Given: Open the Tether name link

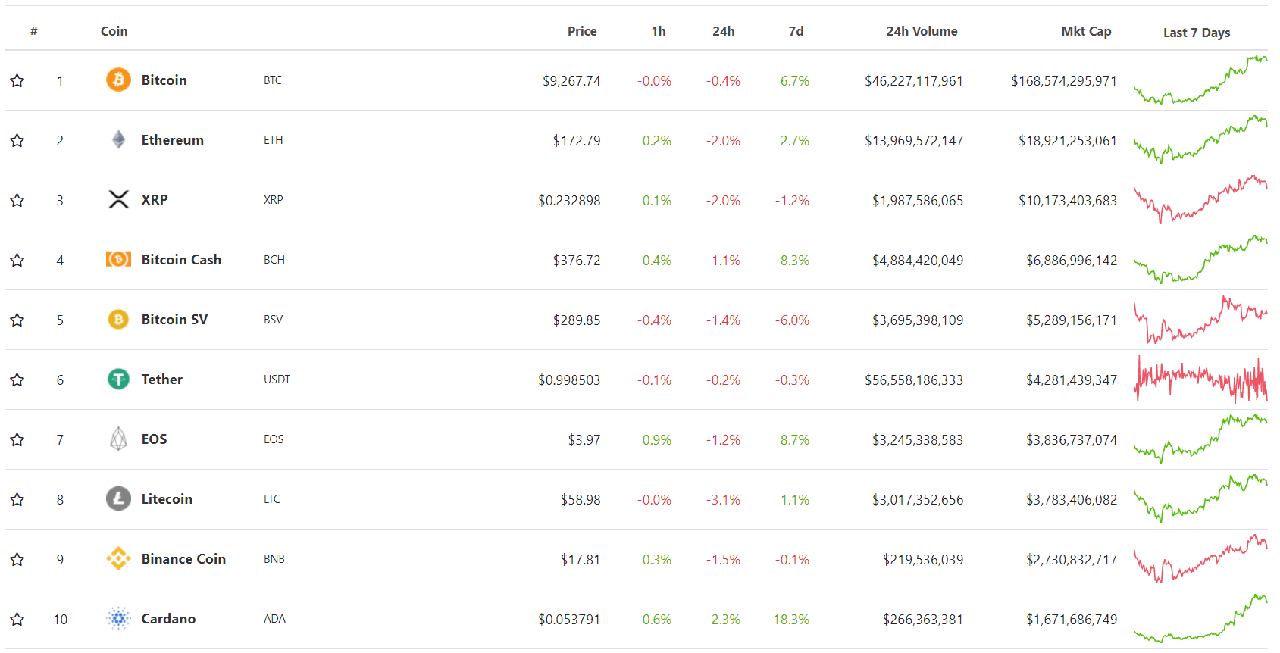Looking at the screenshot, I should tap(162, 380).
